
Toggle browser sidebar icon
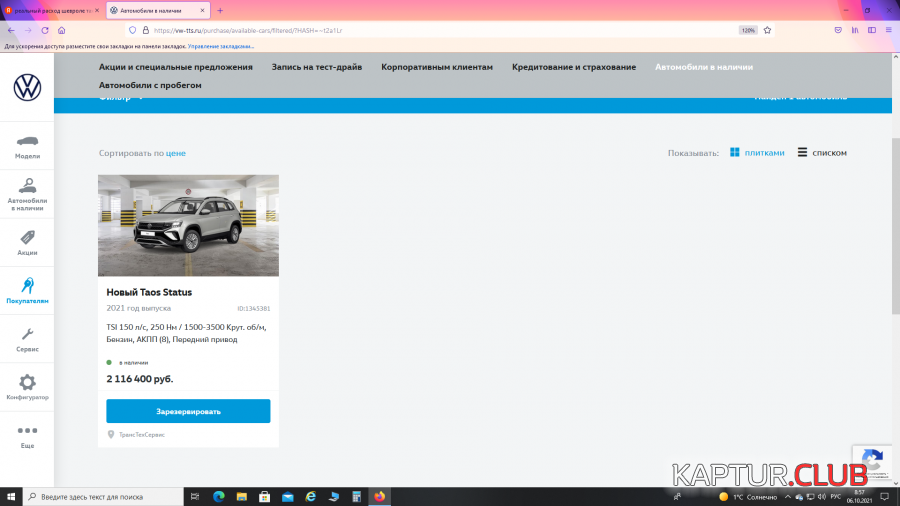[x=872, y=30]
